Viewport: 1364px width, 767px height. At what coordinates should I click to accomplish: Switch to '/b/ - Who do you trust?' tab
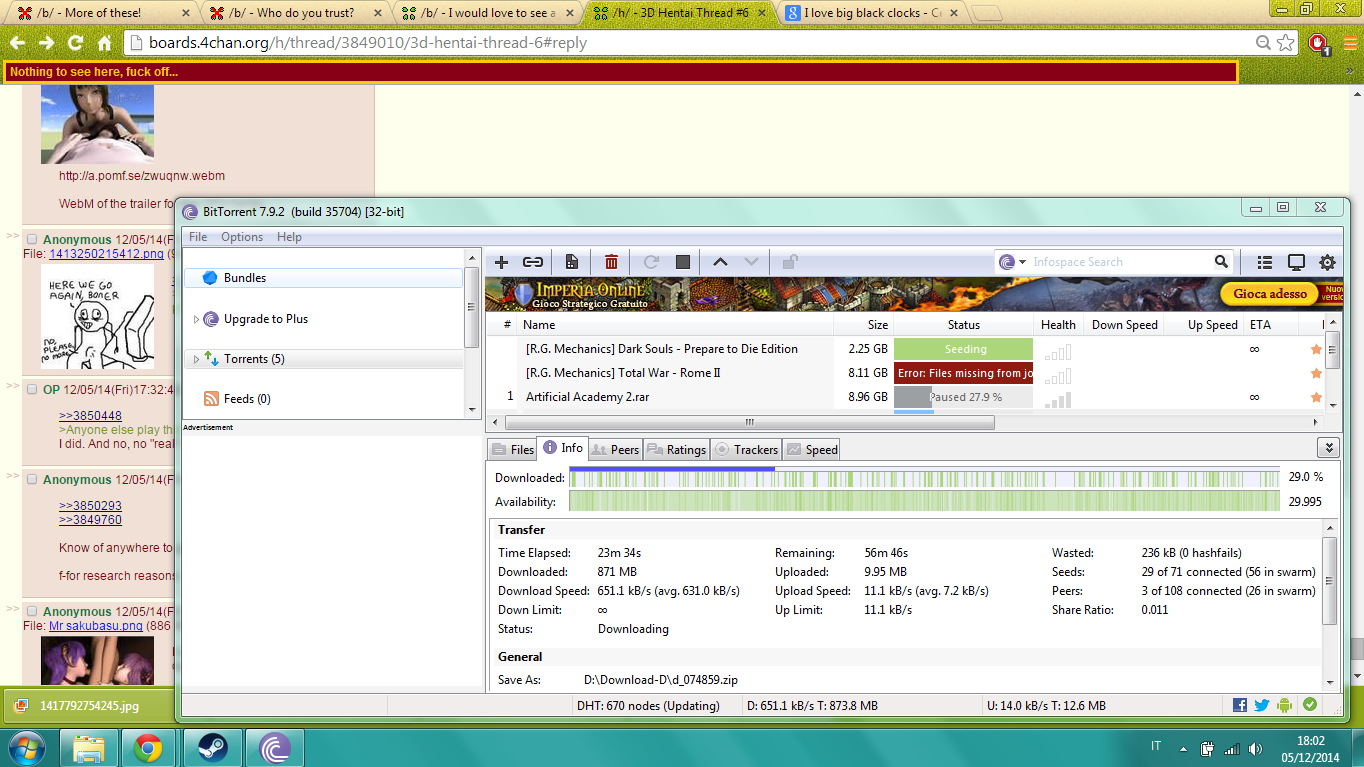point(293,12)
